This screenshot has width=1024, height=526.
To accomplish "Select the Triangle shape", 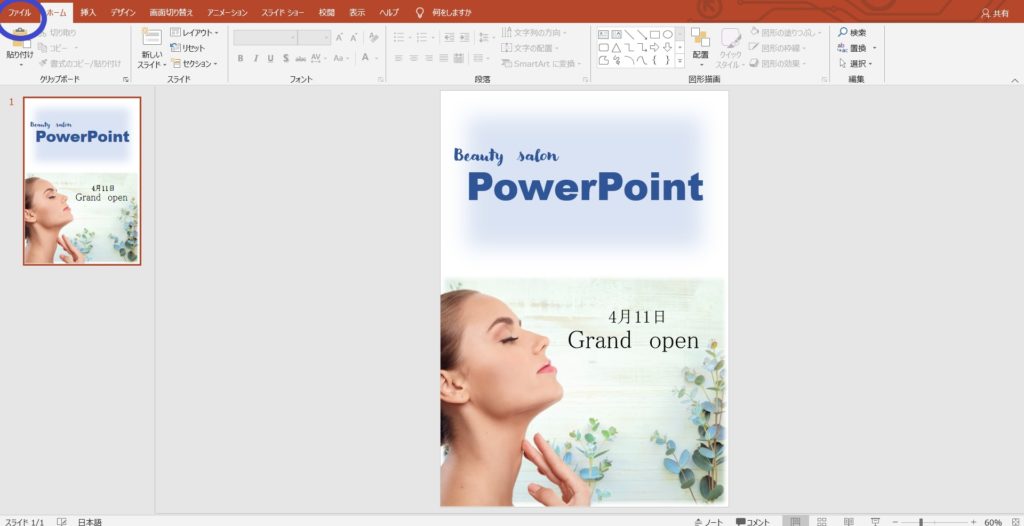I will (616, 47).
